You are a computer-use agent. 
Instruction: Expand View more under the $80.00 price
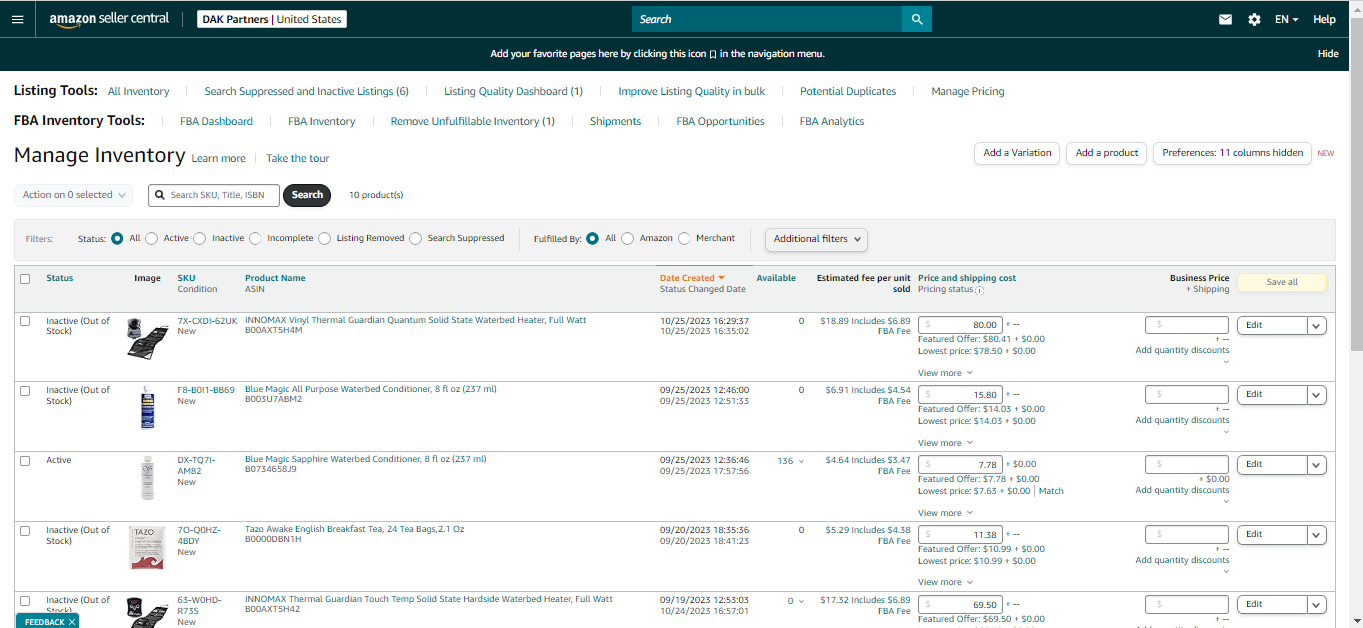point(945,373)
